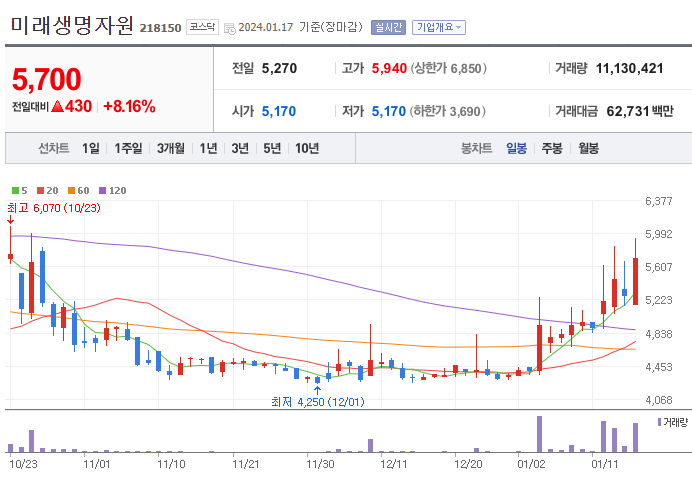Click the 01/11 date axis label
Viewport: 692px width, 490px height.
(x=605, y=464)
